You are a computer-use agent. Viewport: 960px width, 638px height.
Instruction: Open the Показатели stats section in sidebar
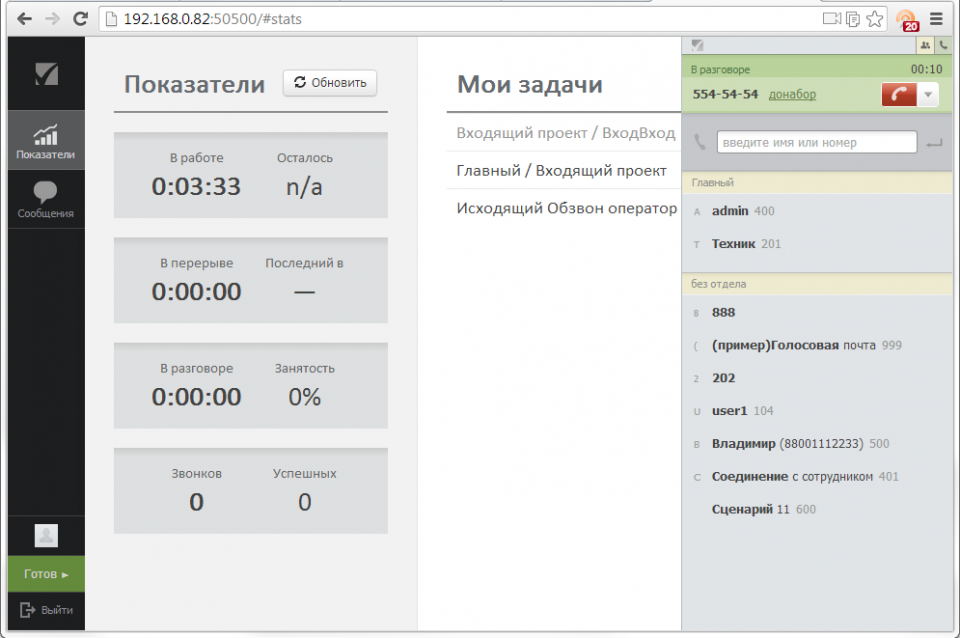point(45,141)
